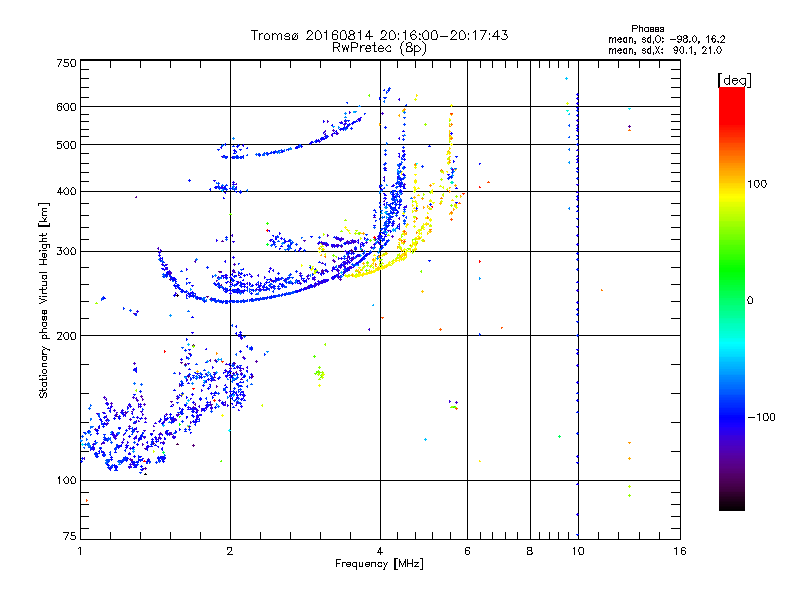Click the 'Stationary phase Virtual Height [km]' axis label

(44, 300)
